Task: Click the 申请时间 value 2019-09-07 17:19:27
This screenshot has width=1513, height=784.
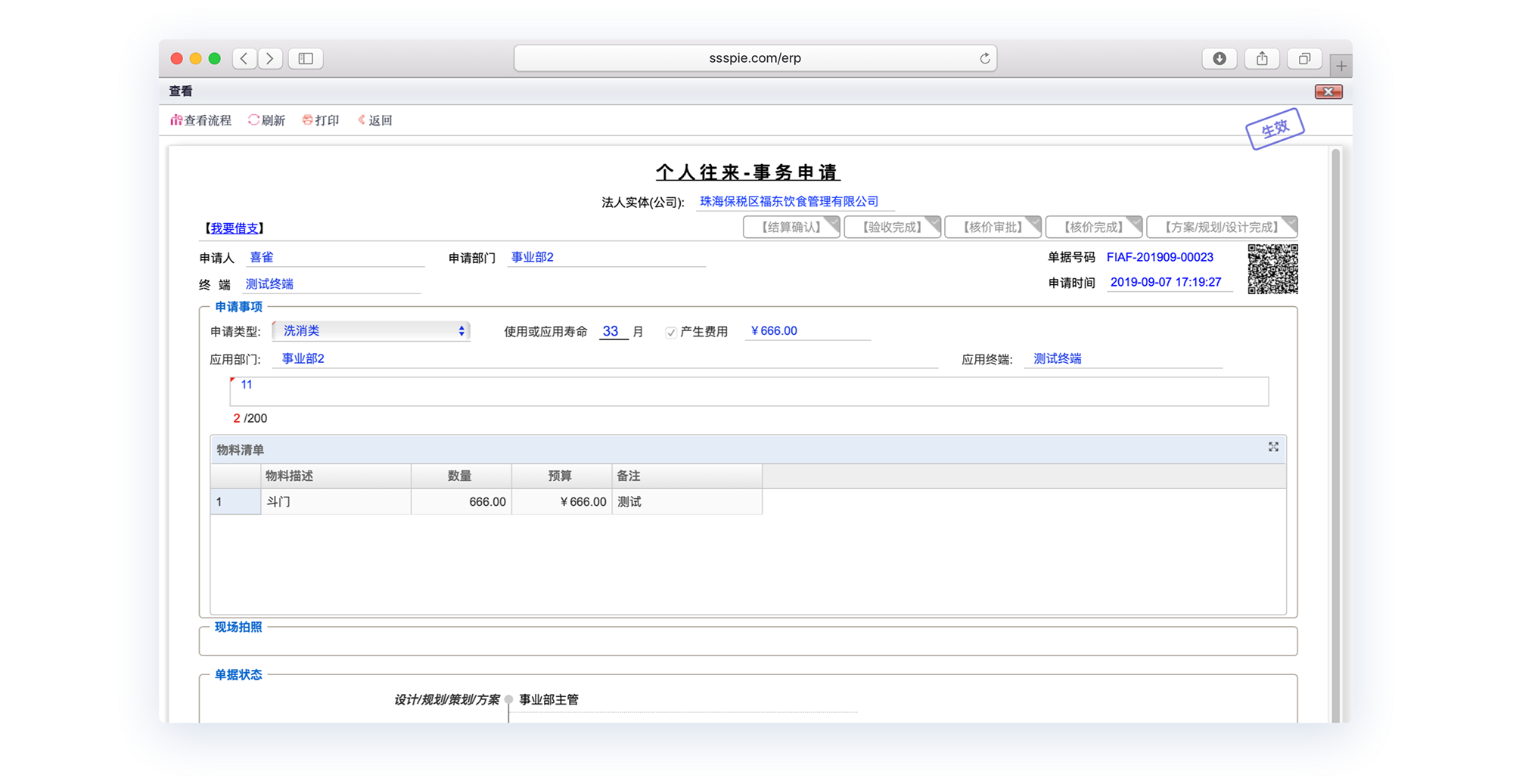Action: pyautogui.click(x=1165, y=282)
